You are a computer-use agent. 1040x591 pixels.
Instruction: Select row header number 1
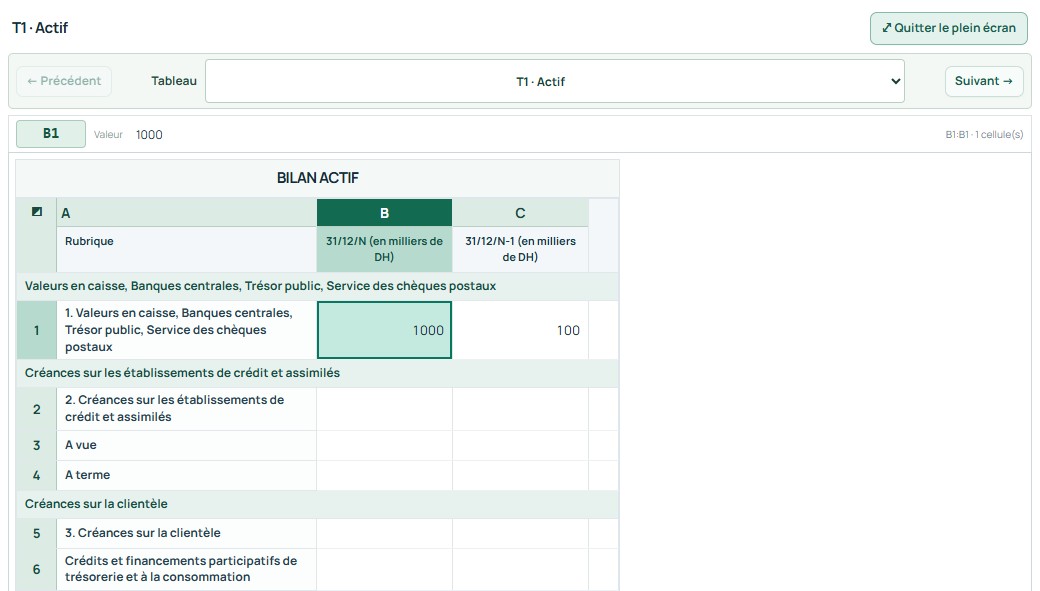(36, 330)
